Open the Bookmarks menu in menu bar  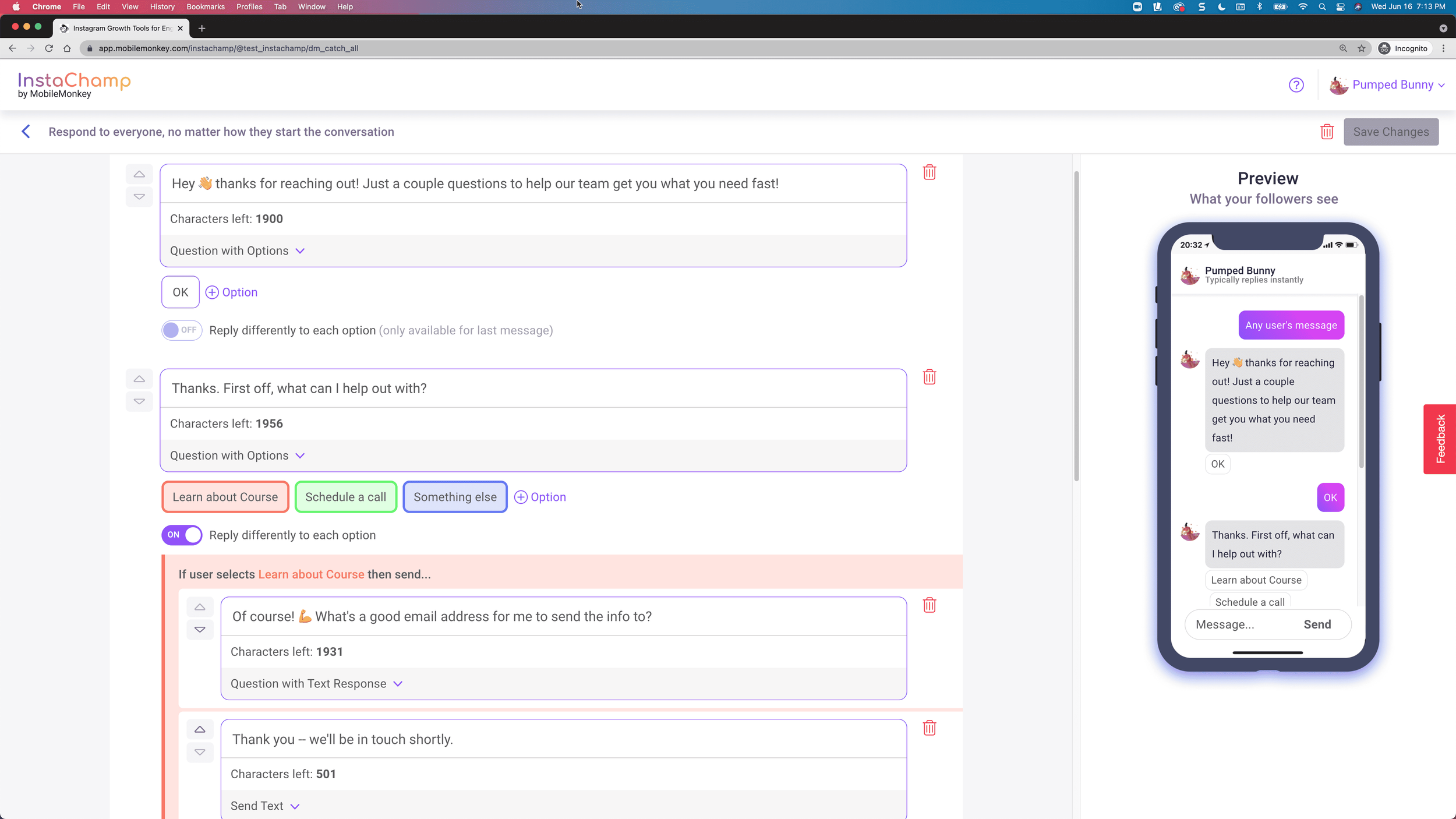coord(205,7)
